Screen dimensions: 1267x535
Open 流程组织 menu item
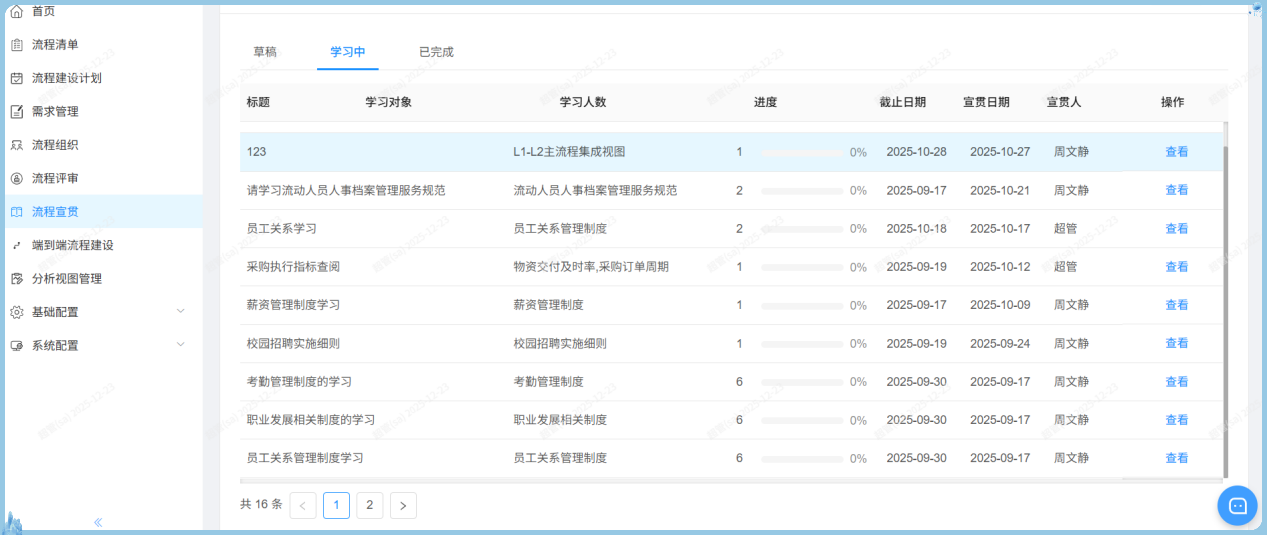pyautogui.click(x=55, y=145)
